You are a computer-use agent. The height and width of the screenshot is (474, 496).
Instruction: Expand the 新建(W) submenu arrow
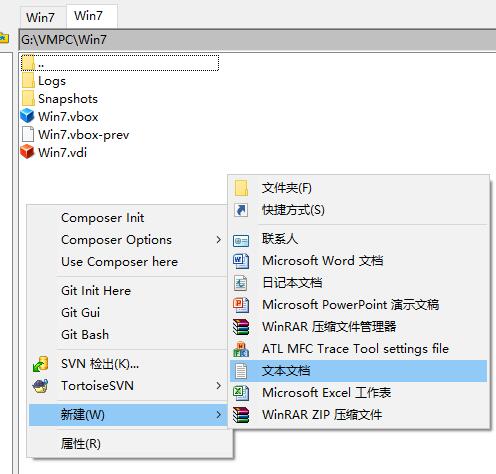(219, 415)
